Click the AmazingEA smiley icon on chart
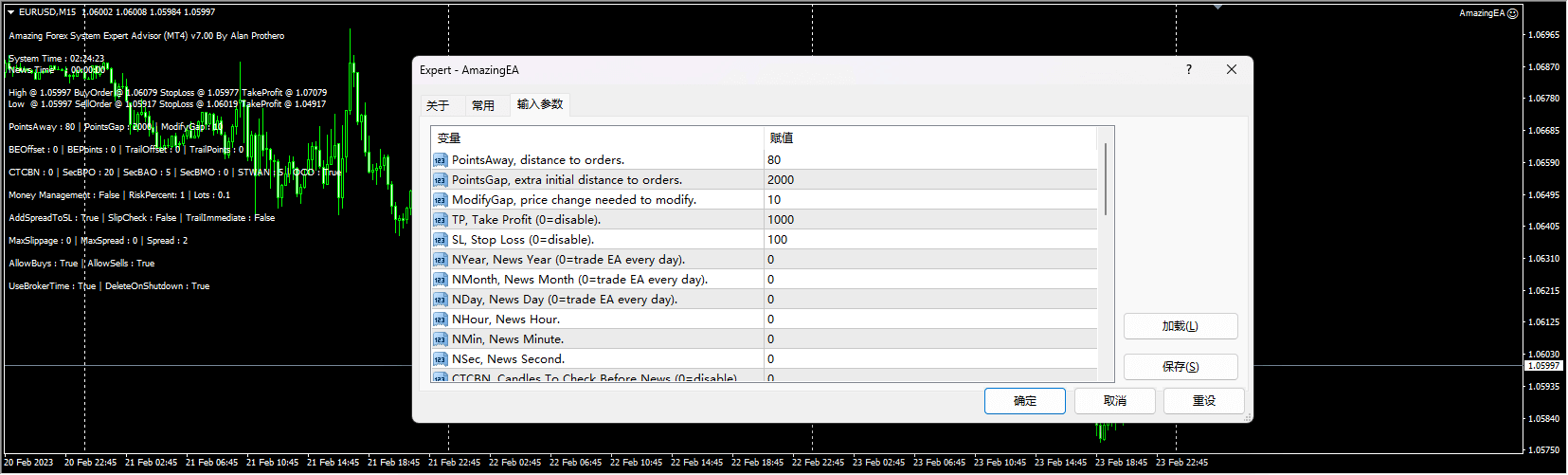 [1513, 13]
